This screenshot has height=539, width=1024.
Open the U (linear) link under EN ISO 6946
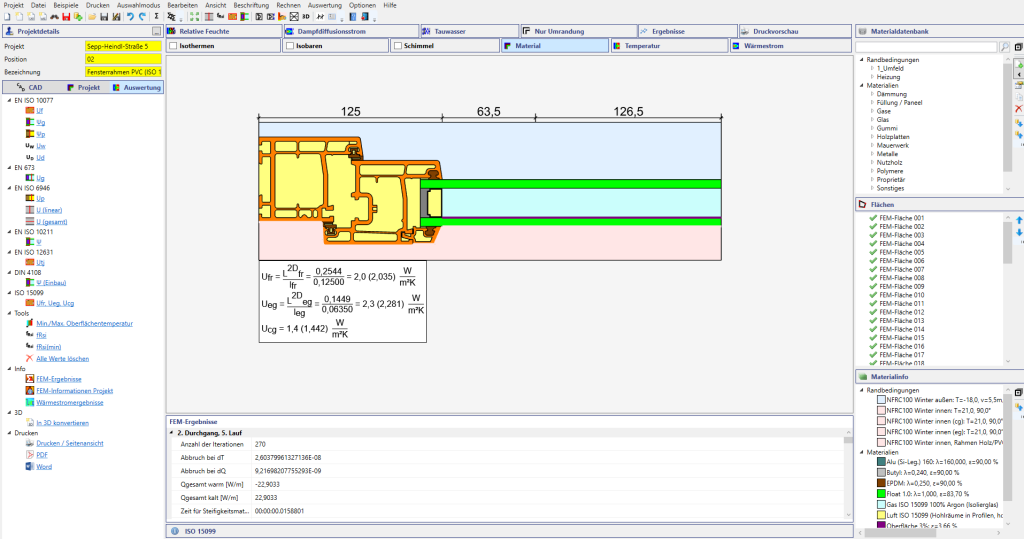[x=49, y=210]
